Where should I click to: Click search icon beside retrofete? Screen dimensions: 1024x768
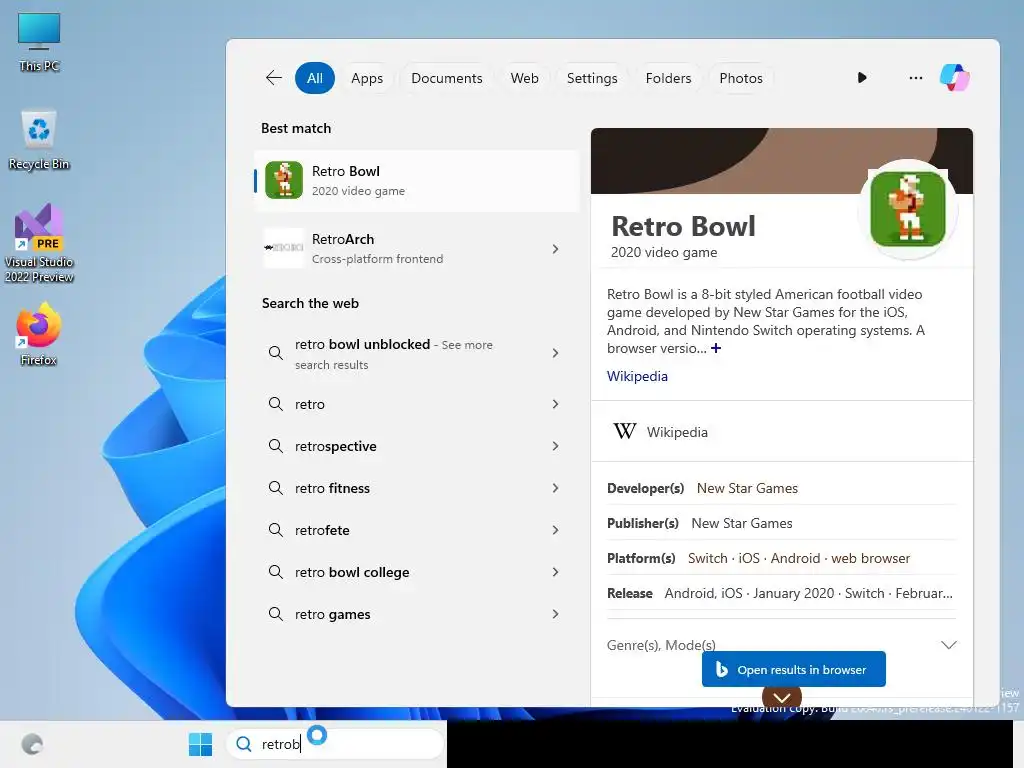tap(276, 530)
